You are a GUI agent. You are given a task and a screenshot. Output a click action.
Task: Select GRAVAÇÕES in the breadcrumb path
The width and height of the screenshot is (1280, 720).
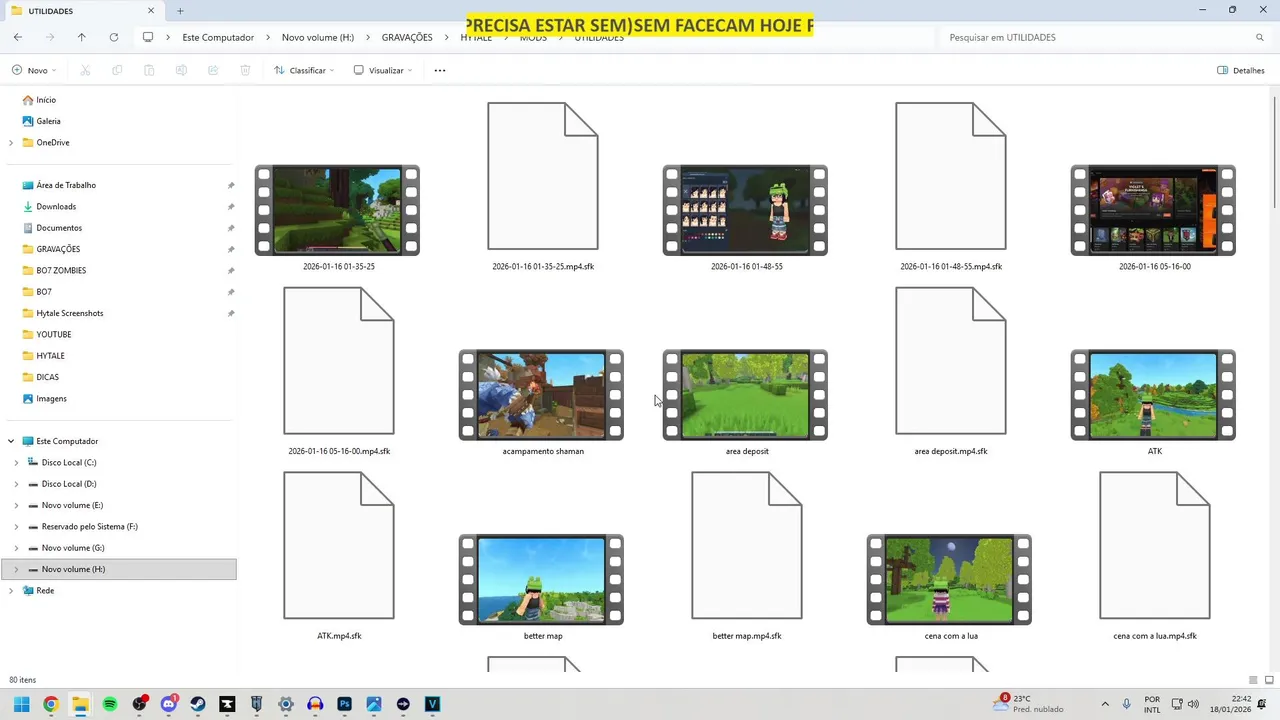pos(407,37)
